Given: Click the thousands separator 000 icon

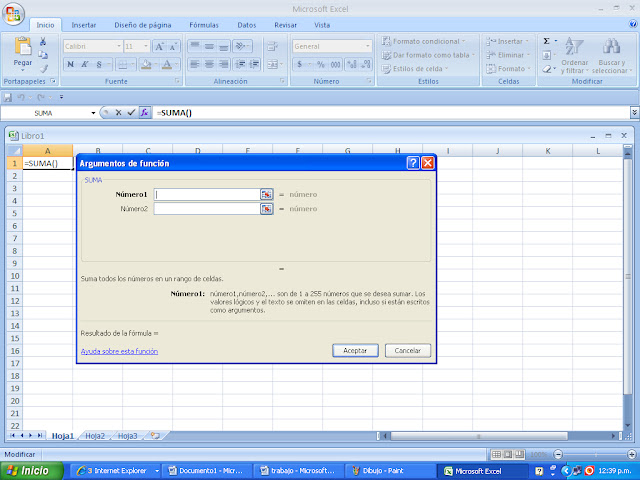Looking at the screenshot, I should click(336, 64).
